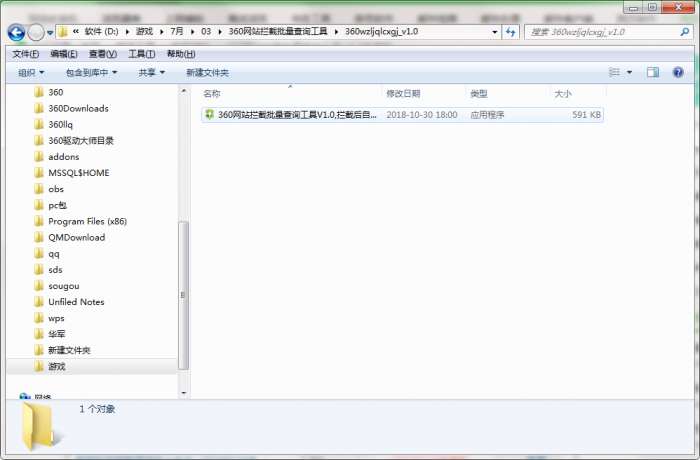Viewport: 700px width, 460px height.
Task: Open the 帮助(H) menu
Action: 181,54
